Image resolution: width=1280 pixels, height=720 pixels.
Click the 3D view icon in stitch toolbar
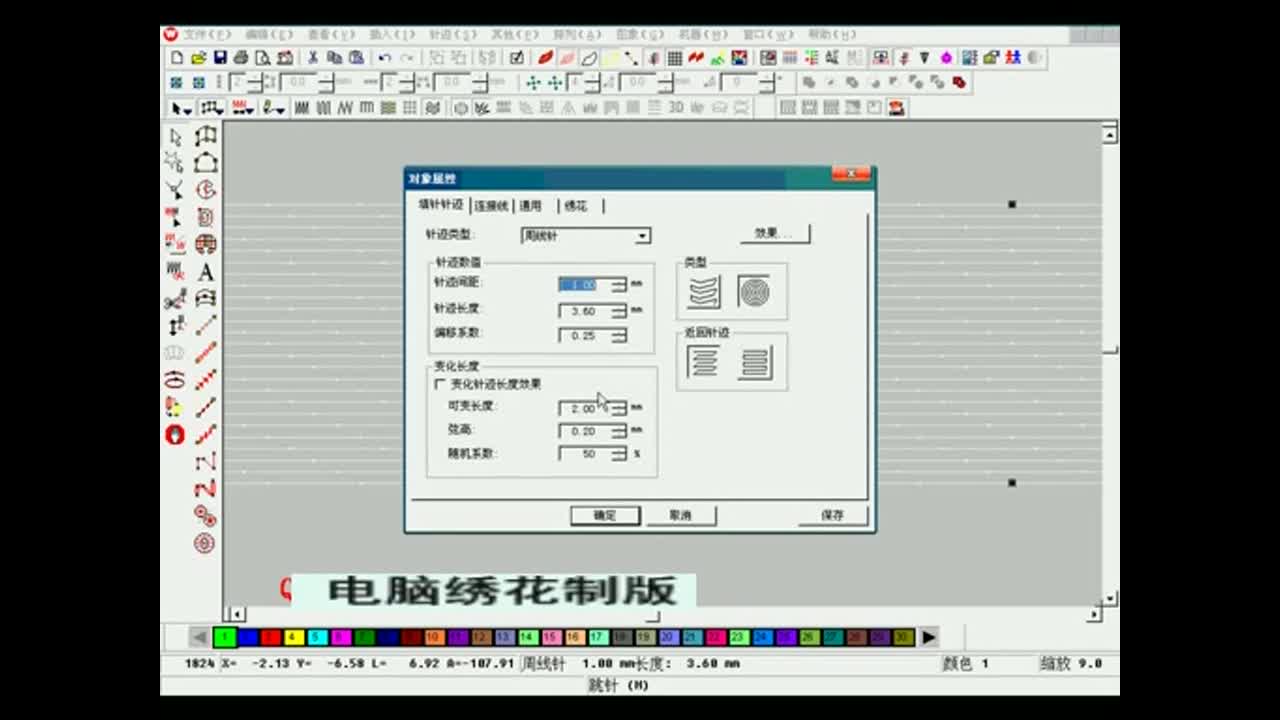[676, 108]
